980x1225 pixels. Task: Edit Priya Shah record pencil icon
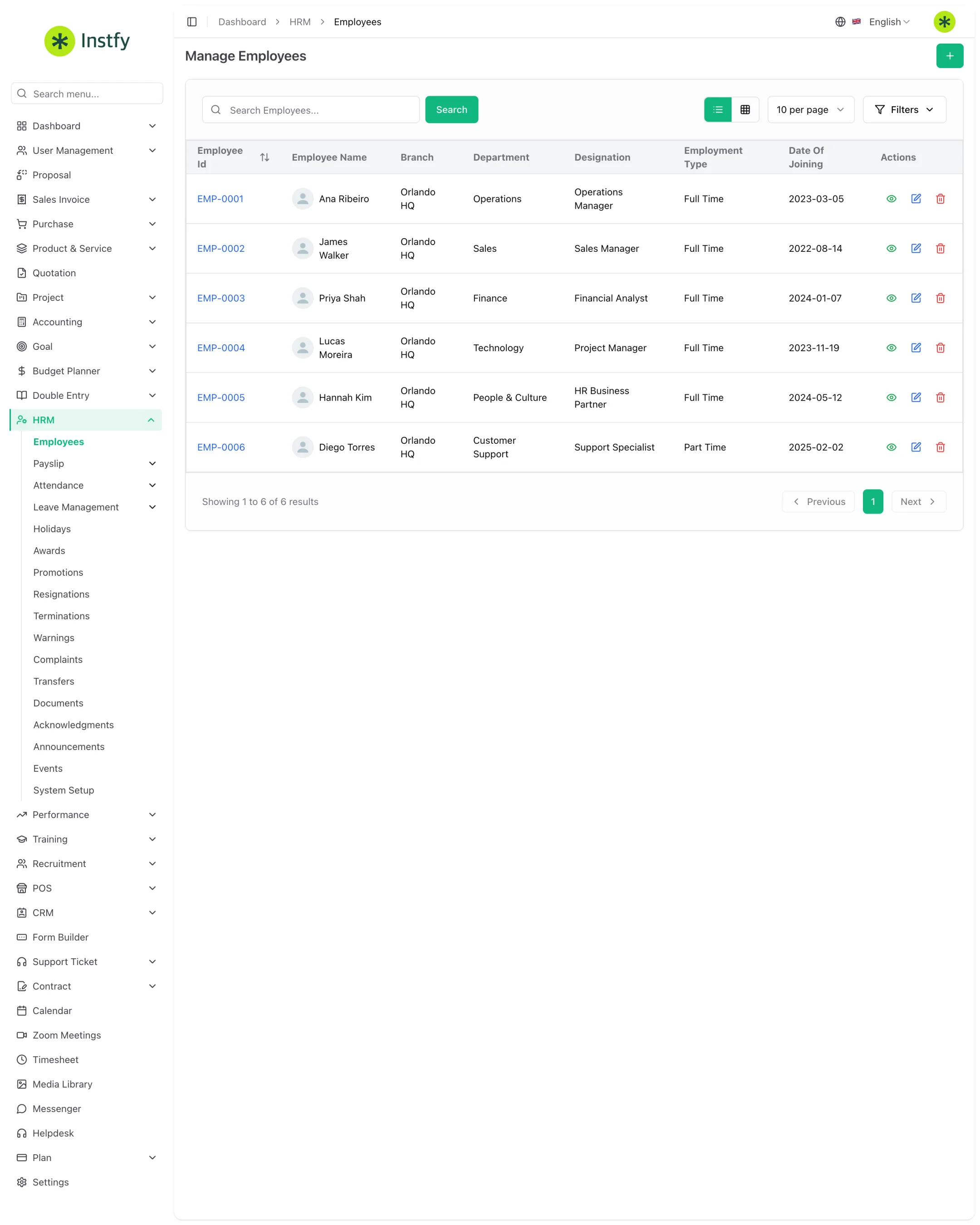[x=916, y=298]
